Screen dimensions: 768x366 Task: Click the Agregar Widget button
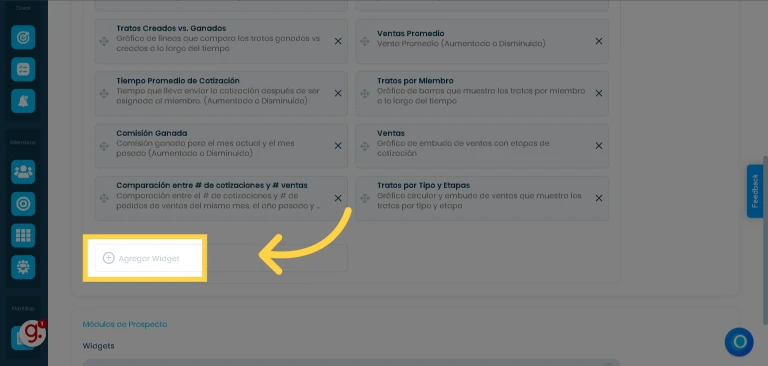(x=221, y=258)
